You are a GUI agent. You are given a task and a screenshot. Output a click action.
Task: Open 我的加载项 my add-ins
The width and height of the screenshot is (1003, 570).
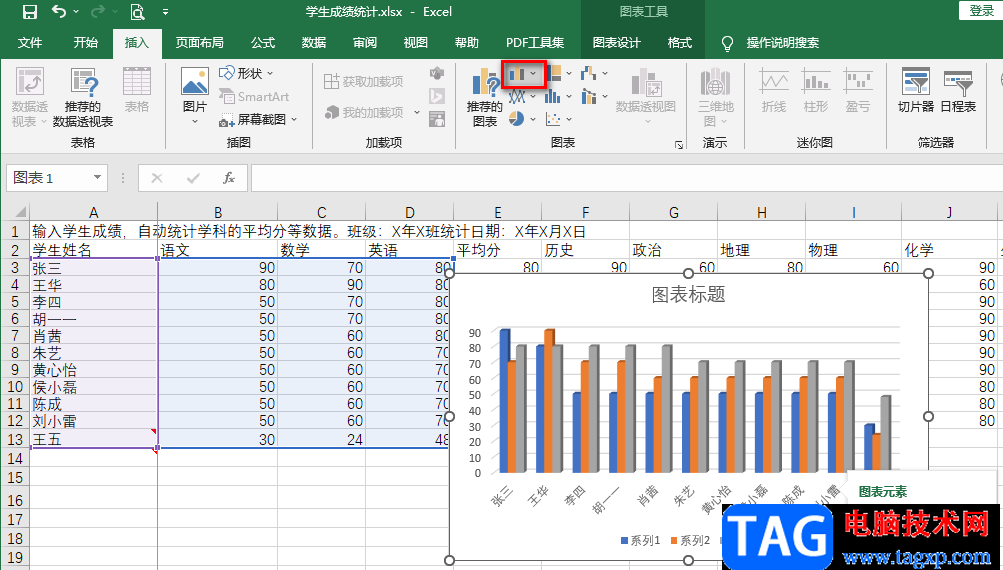pyautogui.click(x=372, y=113)
